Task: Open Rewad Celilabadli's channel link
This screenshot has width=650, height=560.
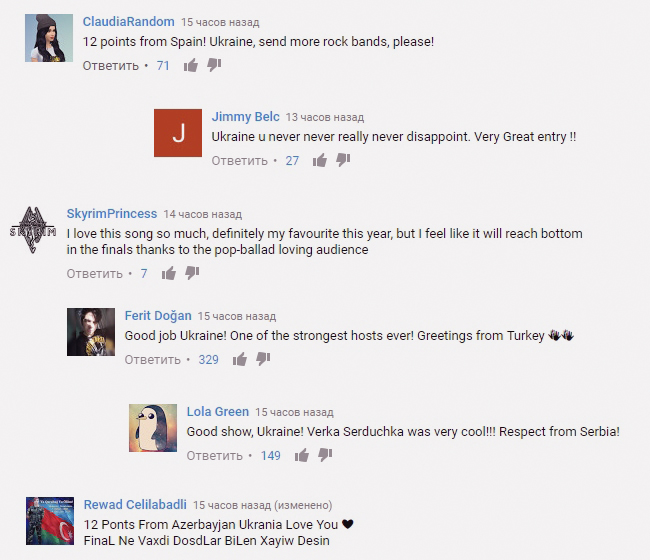Action: point(135,504)
